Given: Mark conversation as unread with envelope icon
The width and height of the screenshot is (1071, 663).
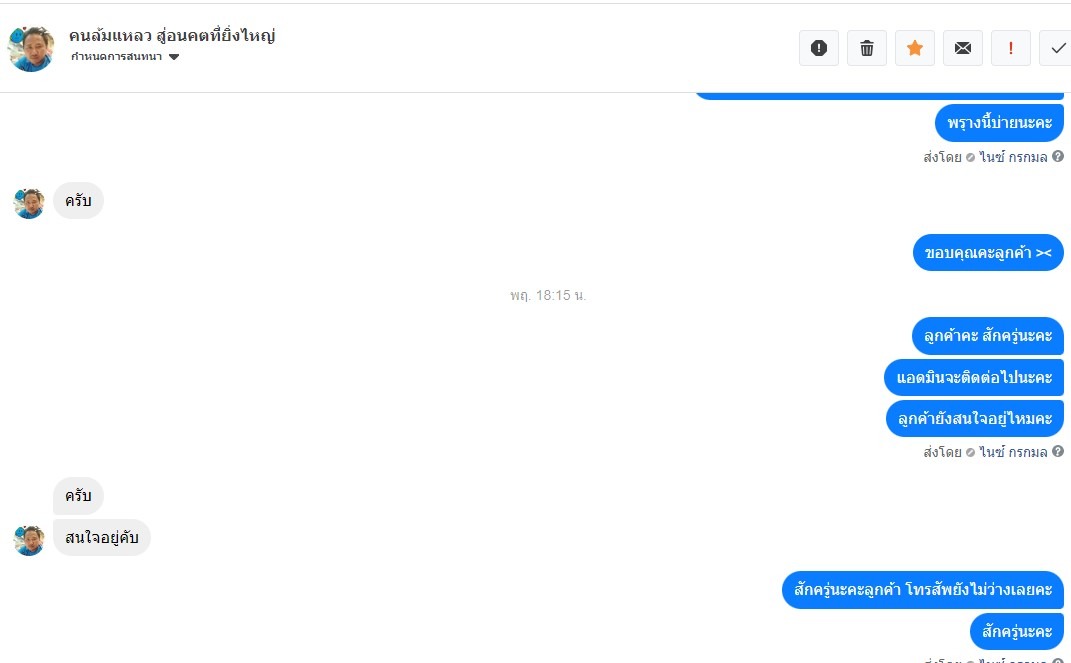Looking at the screenshot, I should [962, 48].
